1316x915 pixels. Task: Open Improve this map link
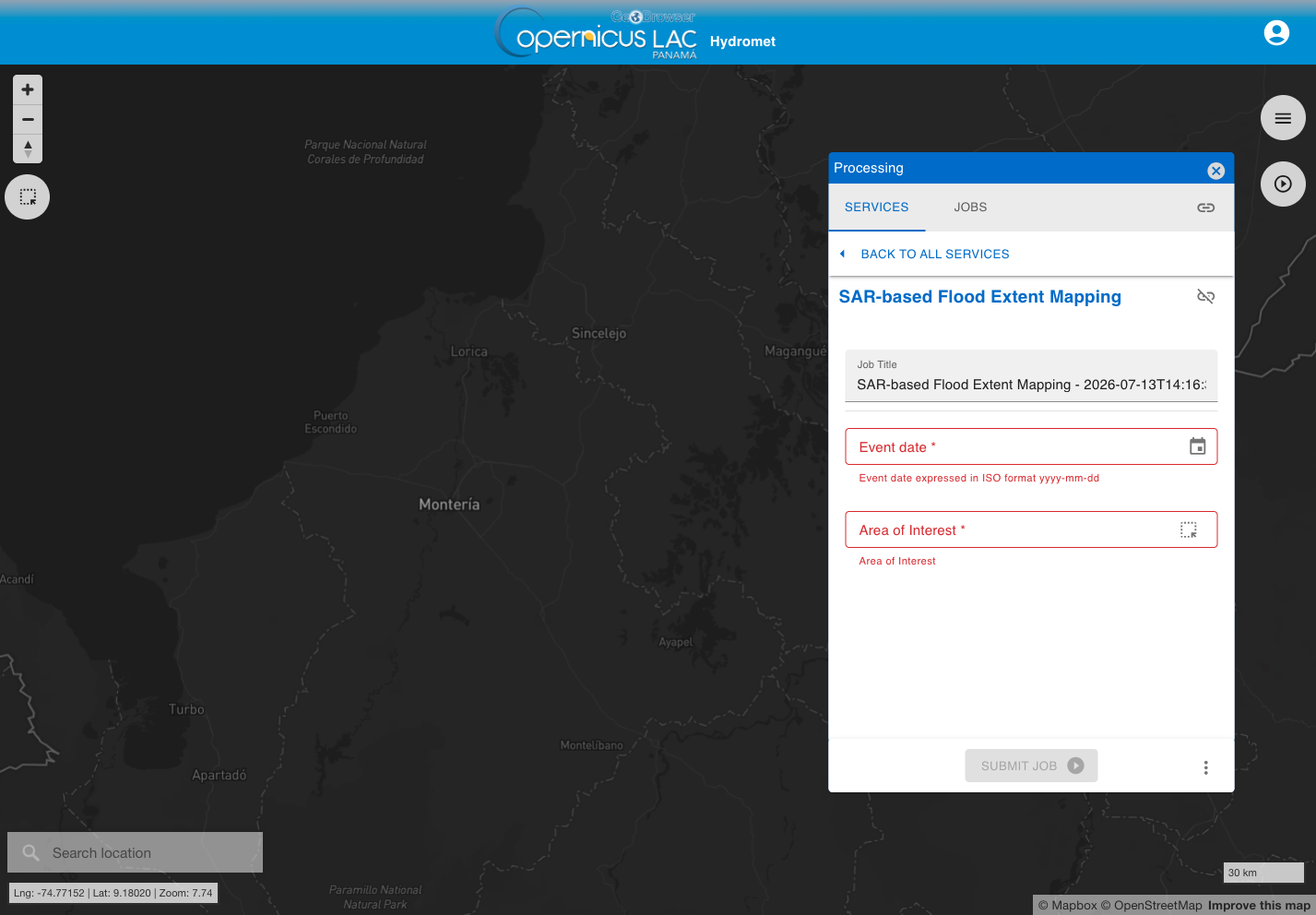point(1259,906)
